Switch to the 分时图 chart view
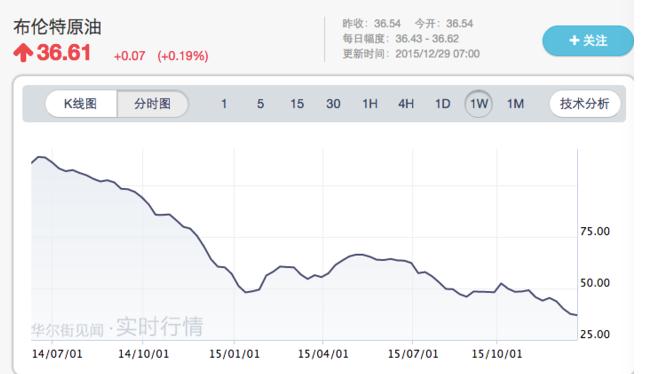 pyautogui.click(x=152, y=103)
